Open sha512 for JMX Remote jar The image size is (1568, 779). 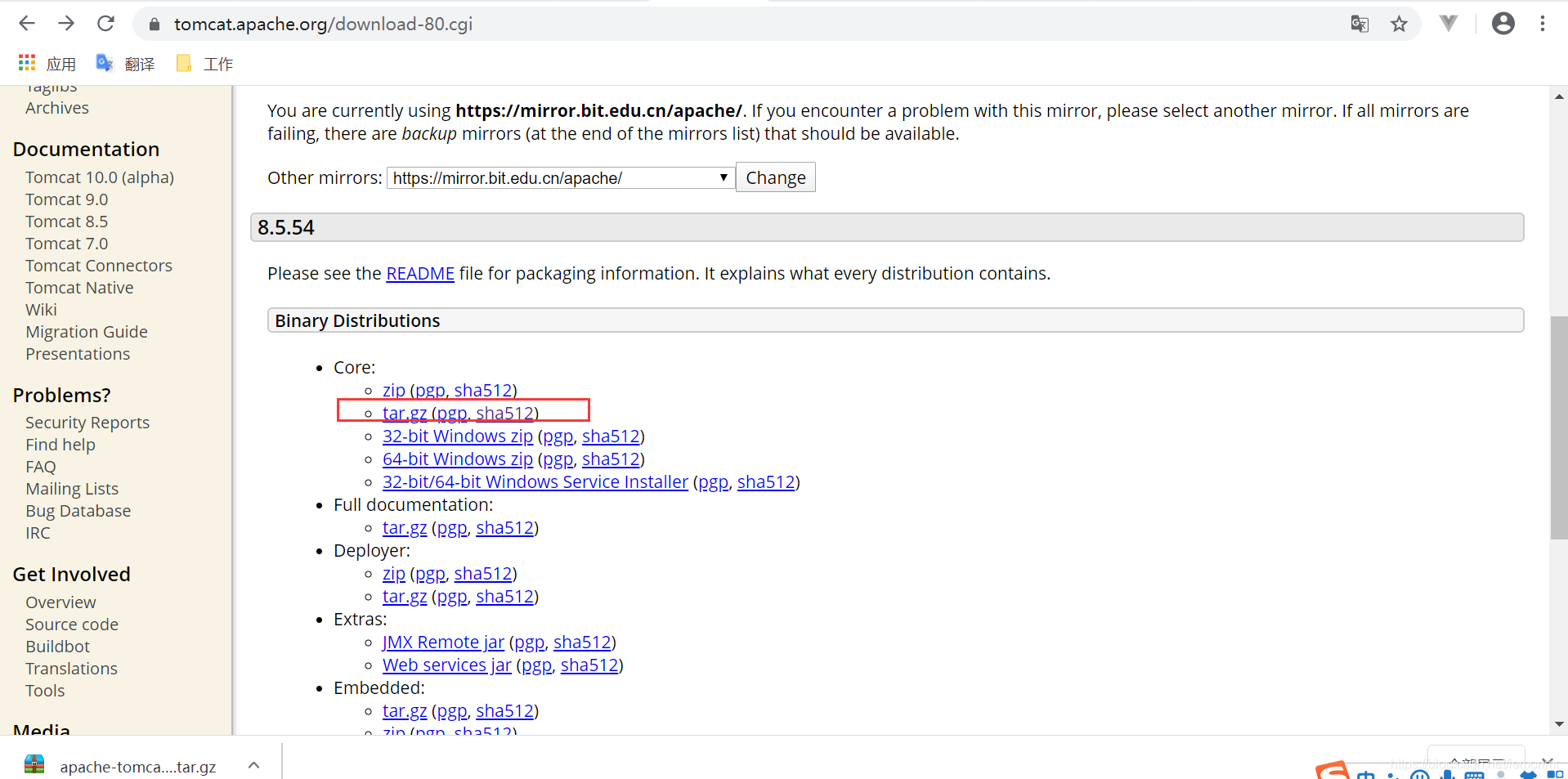point(582,642)
